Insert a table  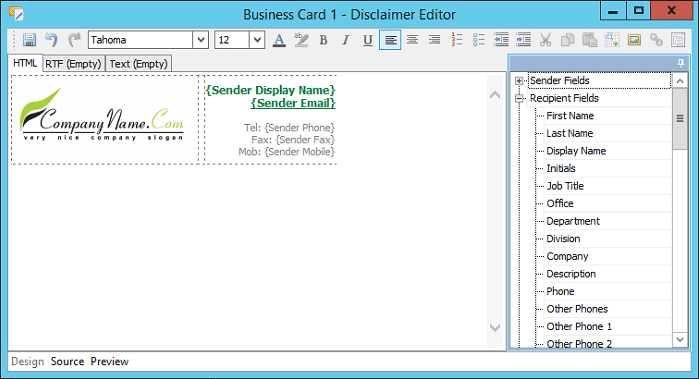(612, 40)
